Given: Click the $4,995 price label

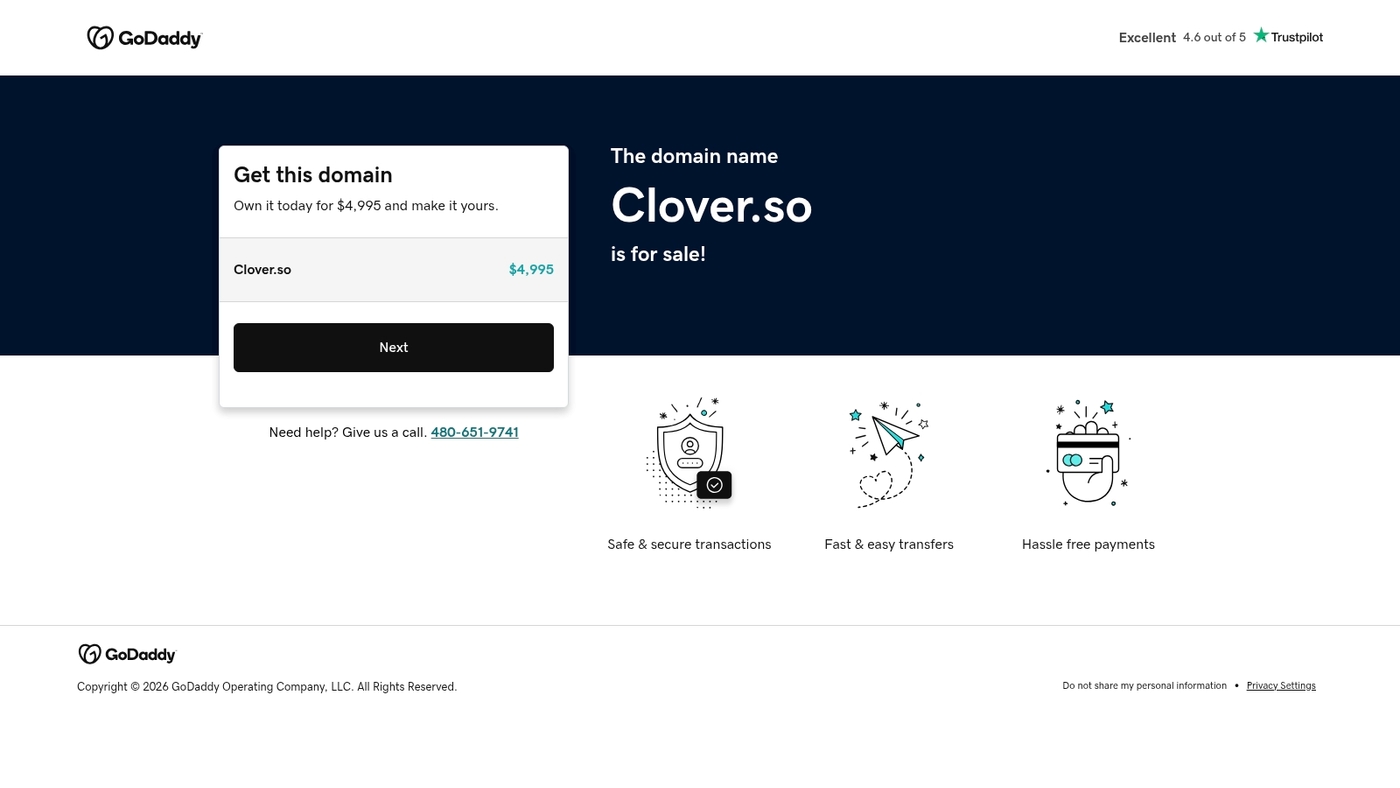Looking at the screenshot, I should point(531,269).
